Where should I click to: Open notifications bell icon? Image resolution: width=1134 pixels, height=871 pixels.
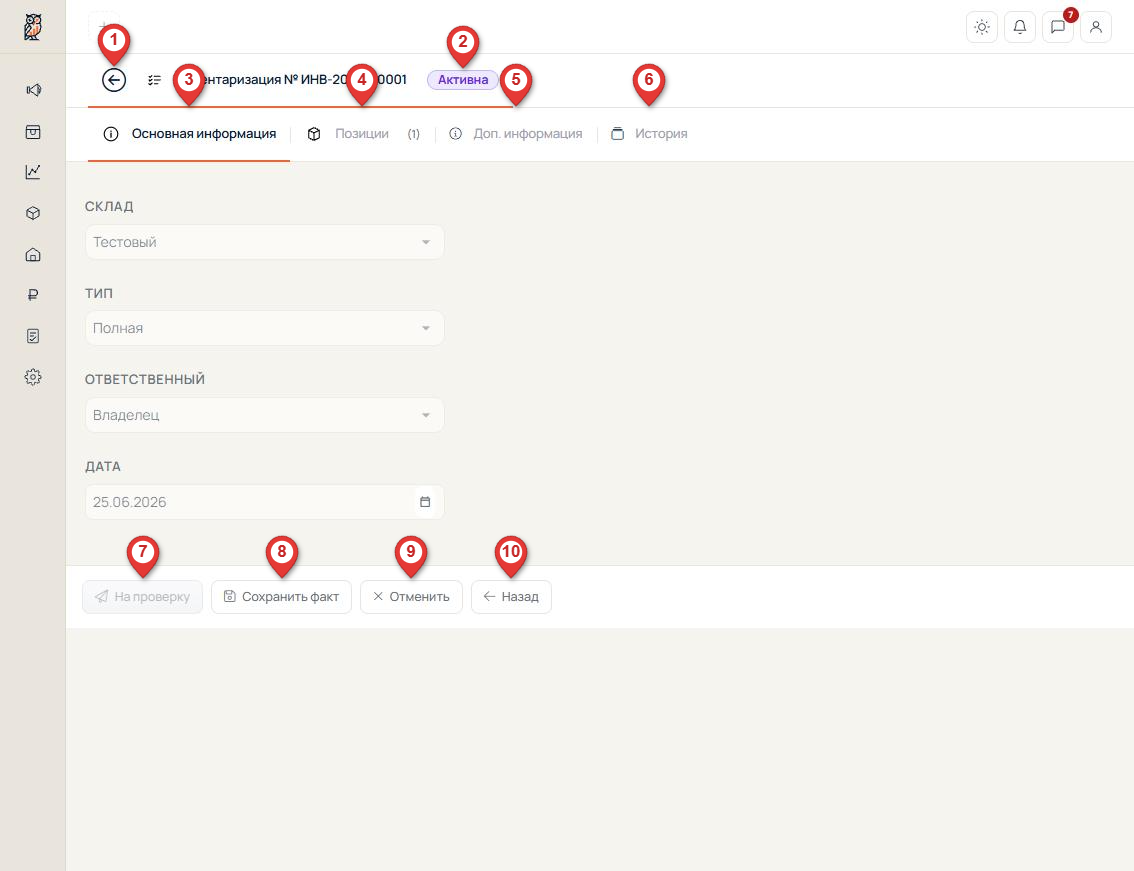tap(1020, 27)
